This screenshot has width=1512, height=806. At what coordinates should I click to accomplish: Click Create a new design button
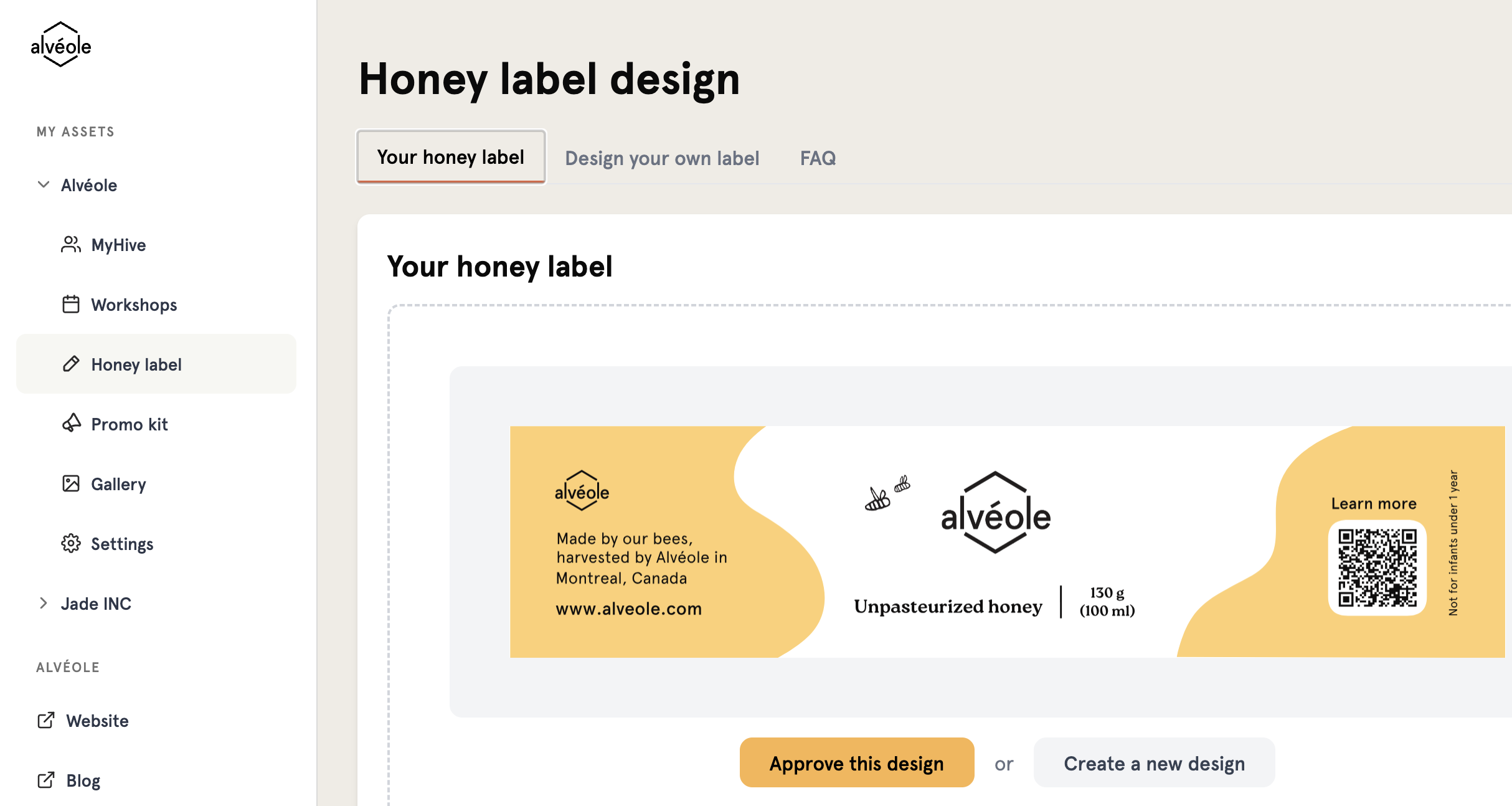tap(1154, 763)
